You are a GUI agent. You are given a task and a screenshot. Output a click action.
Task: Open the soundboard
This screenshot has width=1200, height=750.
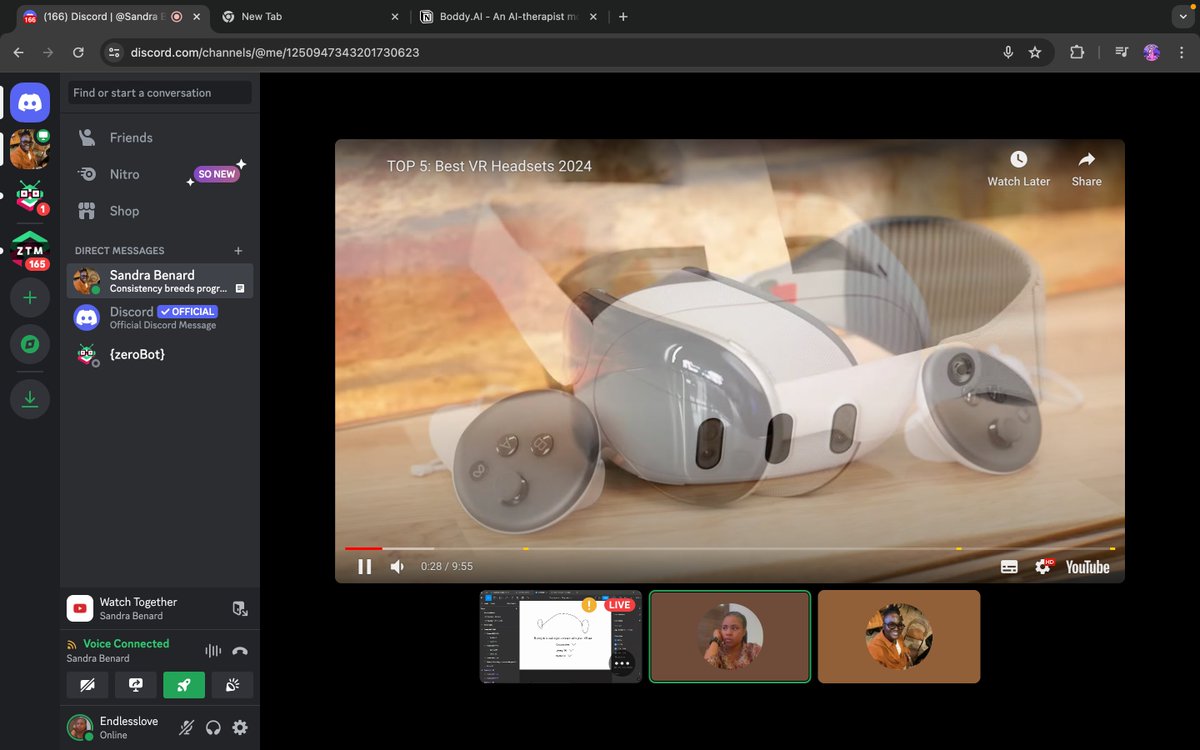pyautogui.click(x=233, y=685)
